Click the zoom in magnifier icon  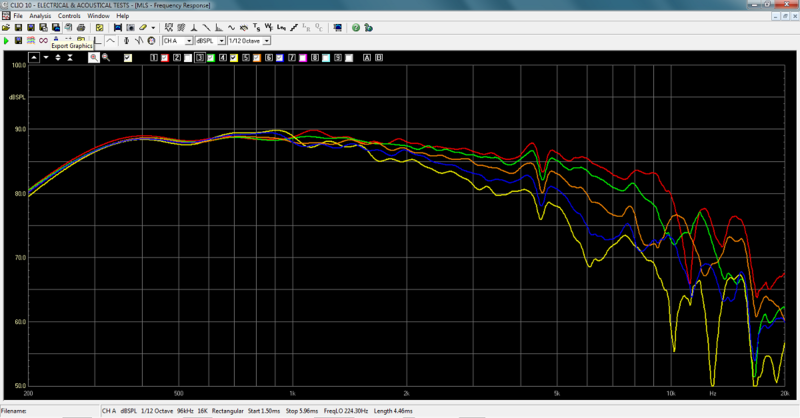[93, 58]
